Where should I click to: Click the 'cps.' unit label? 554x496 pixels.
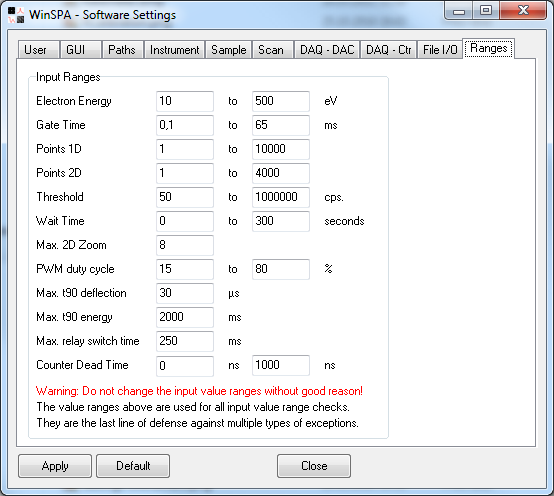point(334,197)
